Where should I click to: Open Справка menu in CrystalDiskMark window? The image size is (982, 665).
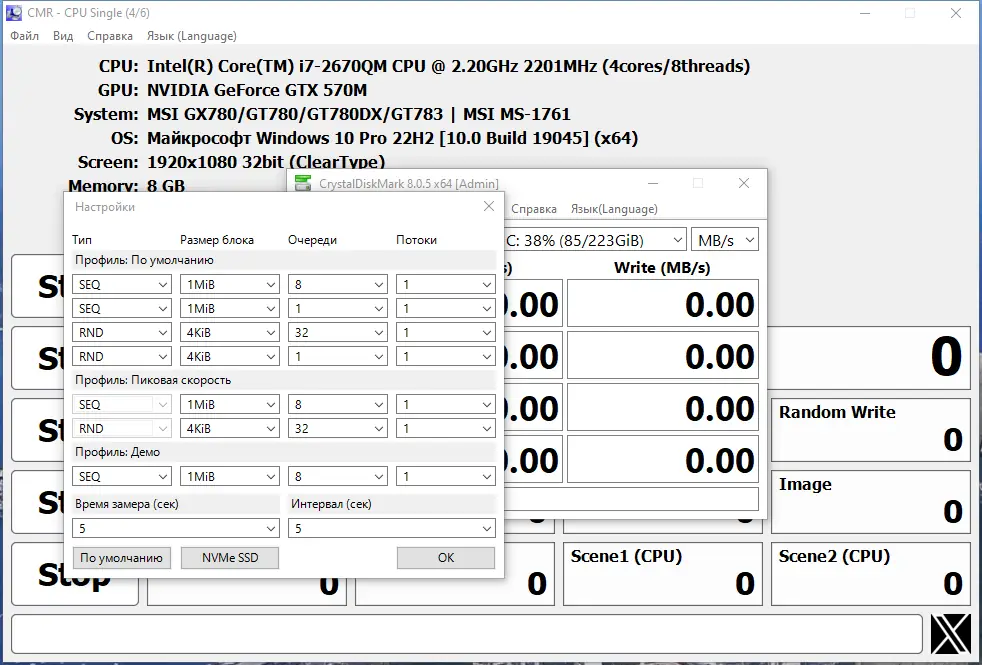pos(534,209)
